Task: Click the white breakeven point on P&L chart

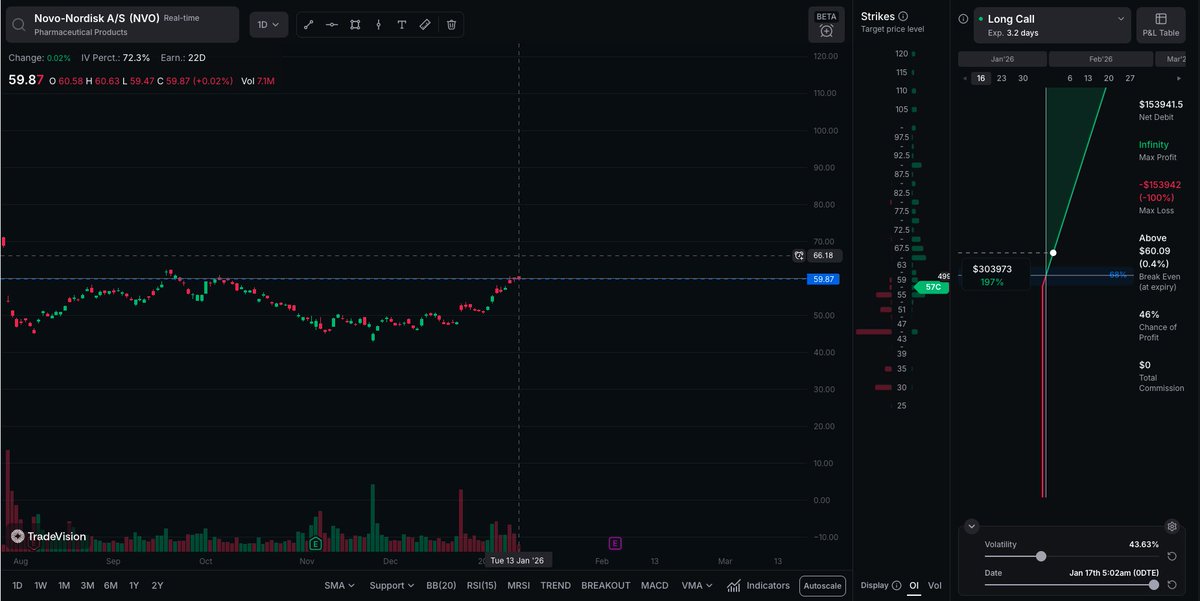Action: tap(1053, 253)
